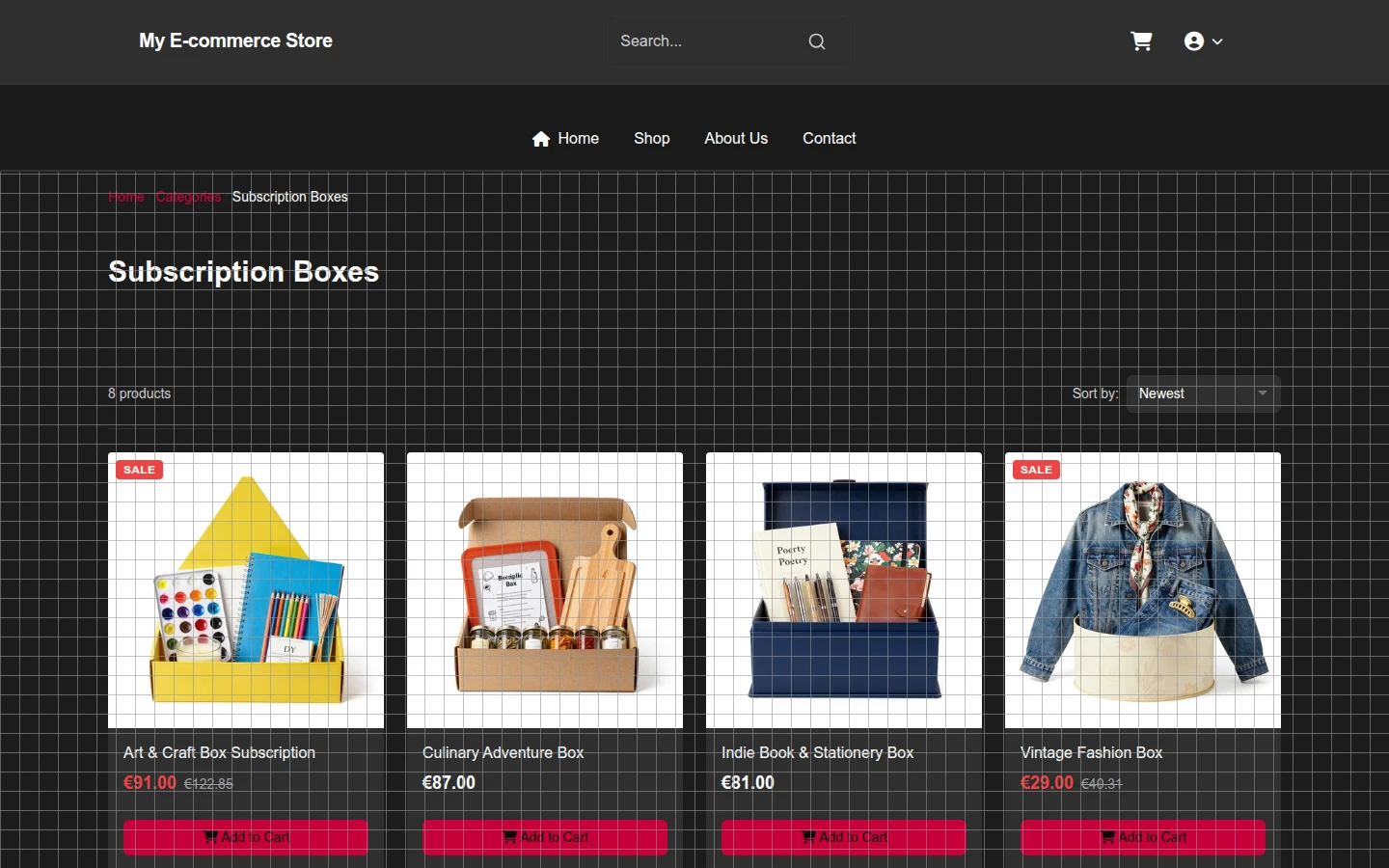Open Indie Book & Stationery Box image
The image size is (1389, 868).
point(844,590)
